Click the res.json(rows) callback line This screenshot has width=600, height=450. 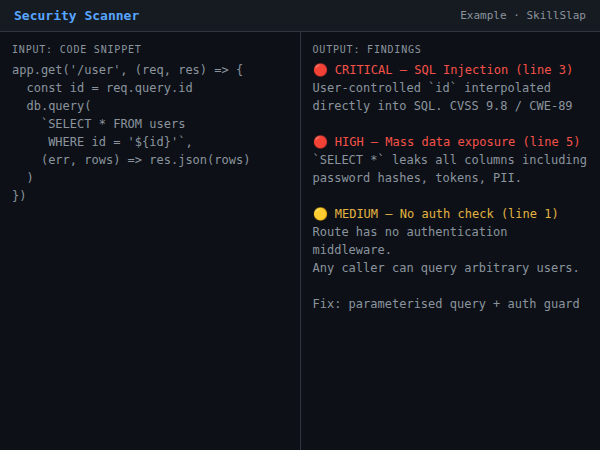coord(145,160)
